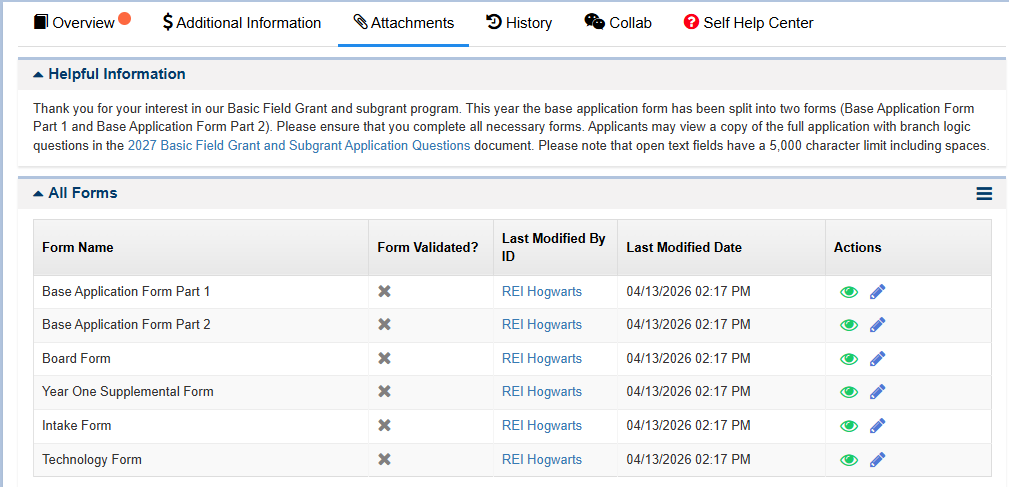The width and height of the screenshot is (1009, 487).
Task: View the Technology Form eye icon
Action: pos(849,460)
